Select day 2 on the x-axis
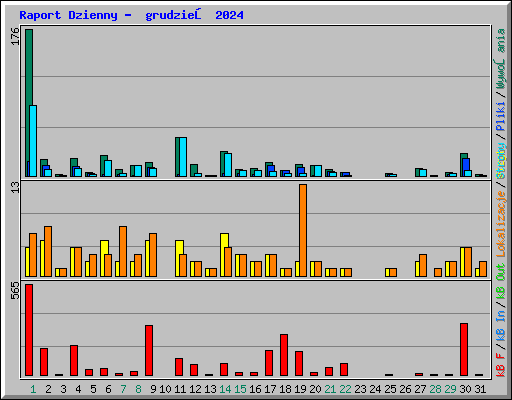This screenshot has height=400, width=512. (48, 389)
